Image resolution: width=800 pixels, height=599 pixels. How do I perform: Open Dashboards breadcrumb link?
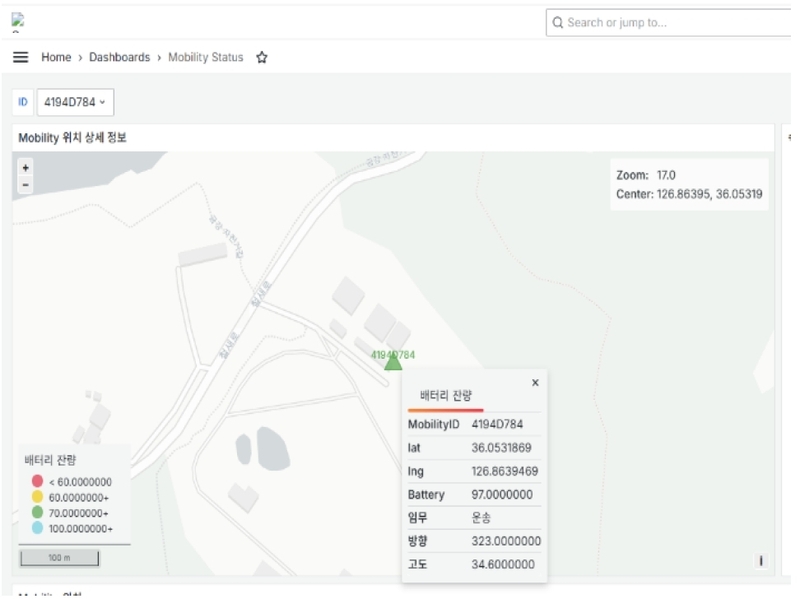119,57
